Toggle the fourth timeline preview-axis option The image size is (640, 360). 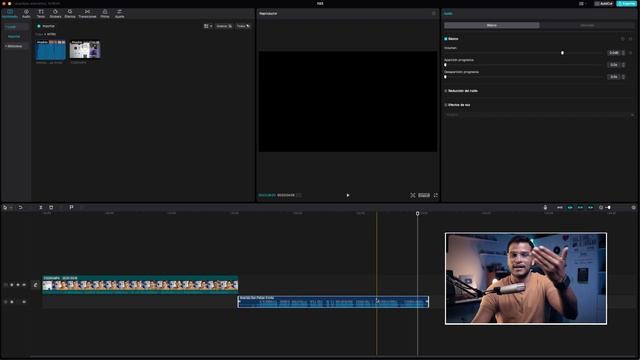tap(590, 208)
